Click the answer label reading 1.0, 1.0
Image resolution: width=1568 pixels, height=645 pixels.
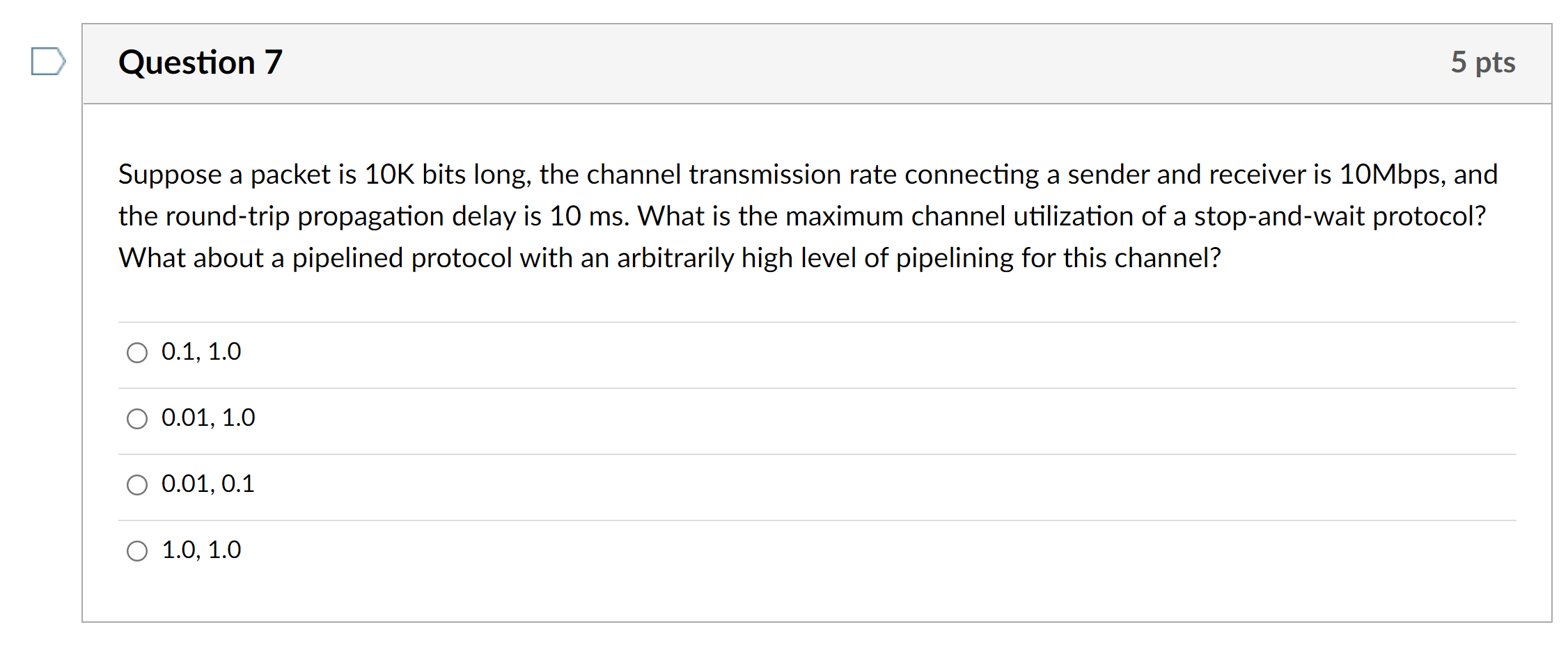201,550
